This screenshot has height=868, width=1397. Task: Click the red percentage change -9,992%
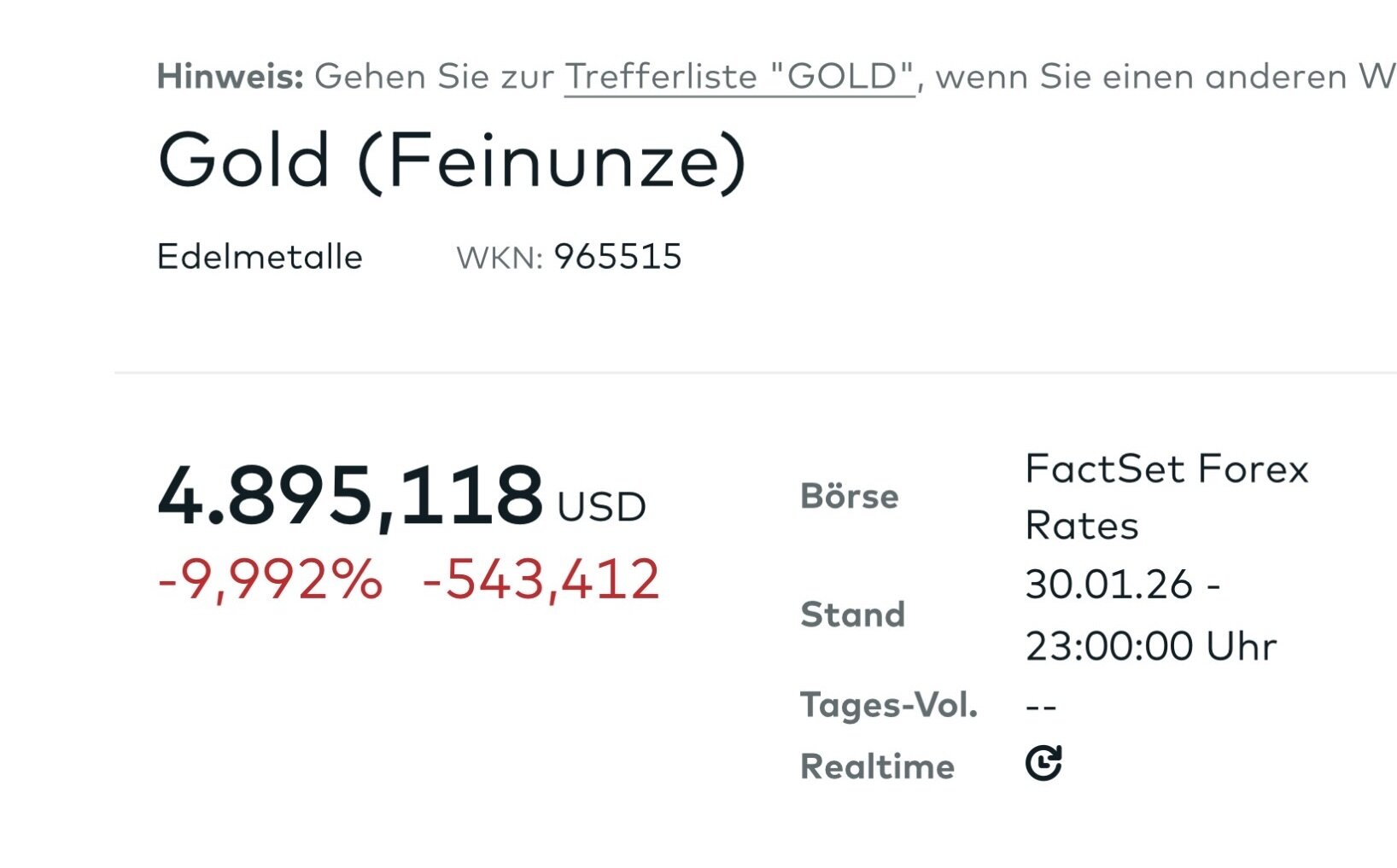[x=270, y=580]
